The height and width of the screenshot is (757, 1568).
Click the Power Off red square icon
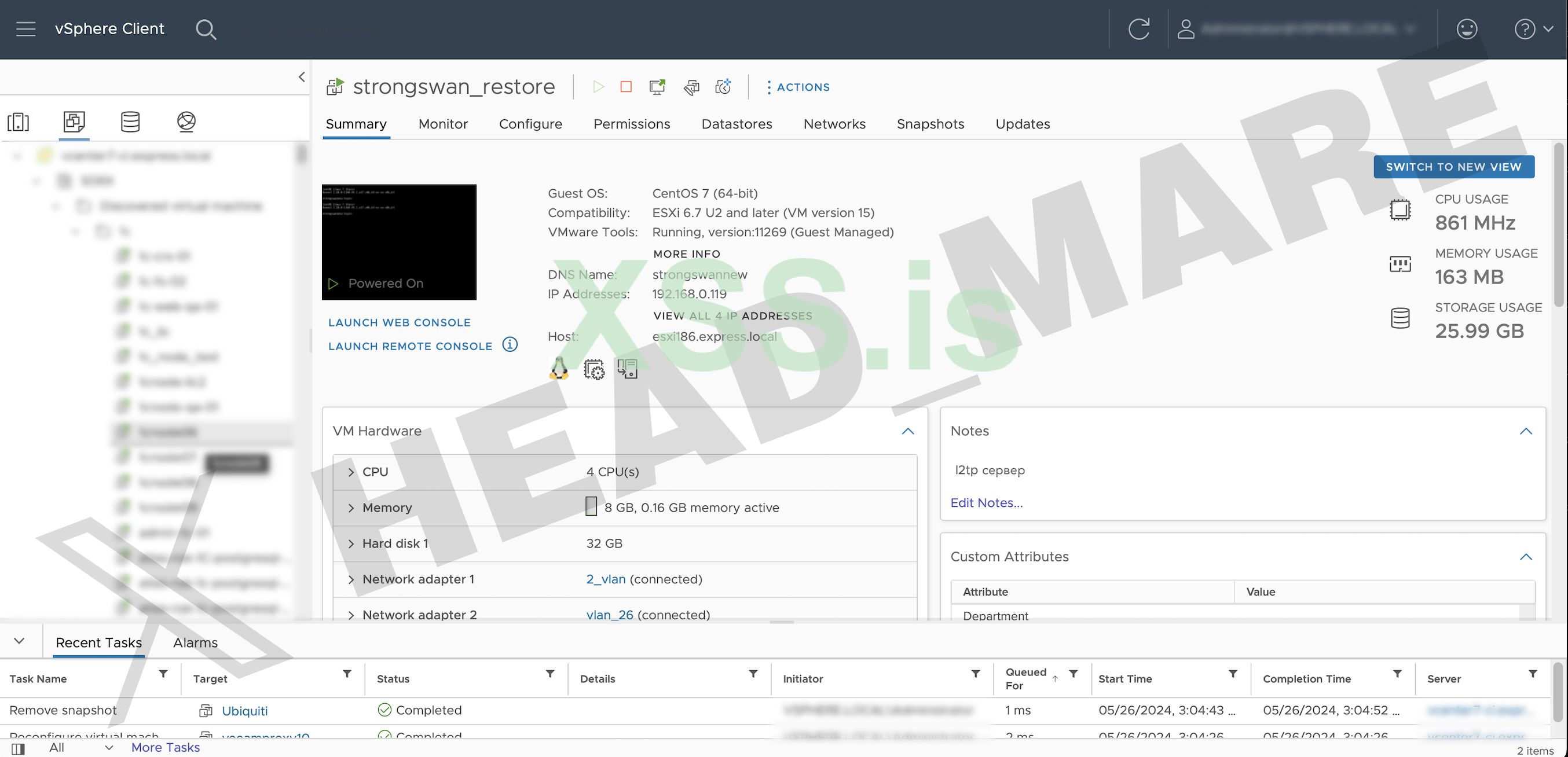[x=626, y=87]
